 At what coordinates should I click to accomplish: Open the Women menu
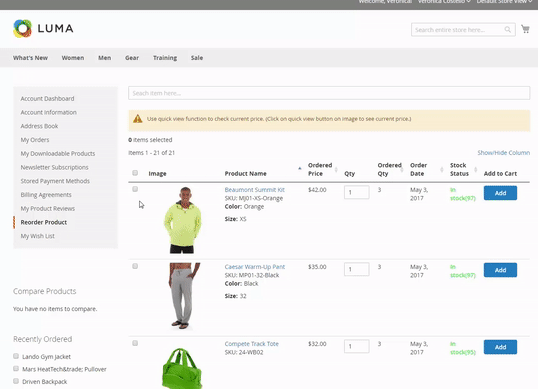tap(73, 58)
